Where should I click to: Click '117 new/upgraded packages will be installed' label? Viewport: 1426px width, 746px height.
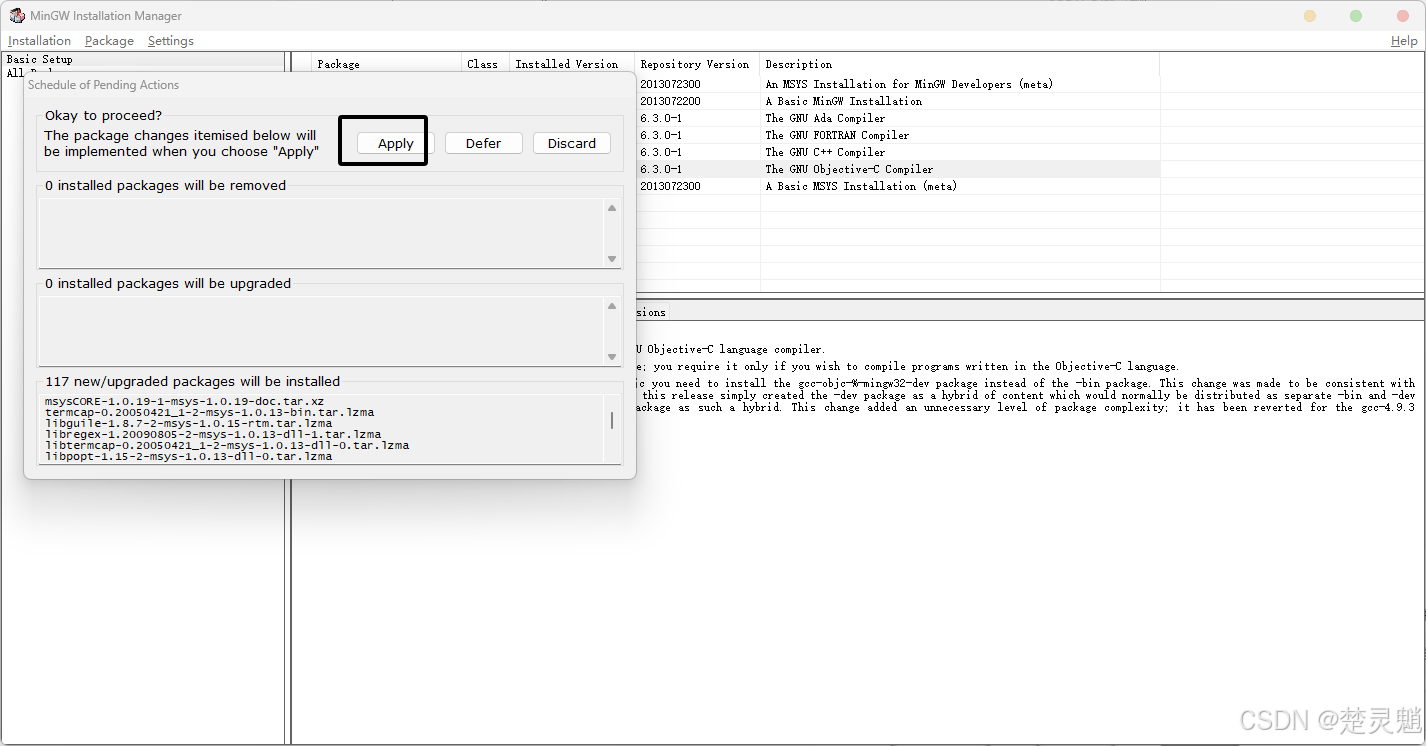192,381
